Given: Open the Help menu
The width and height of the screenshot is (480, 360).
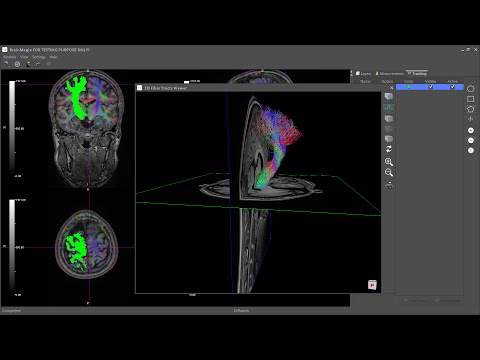Looking at the screenshot, I should click(x=53, y=57).
